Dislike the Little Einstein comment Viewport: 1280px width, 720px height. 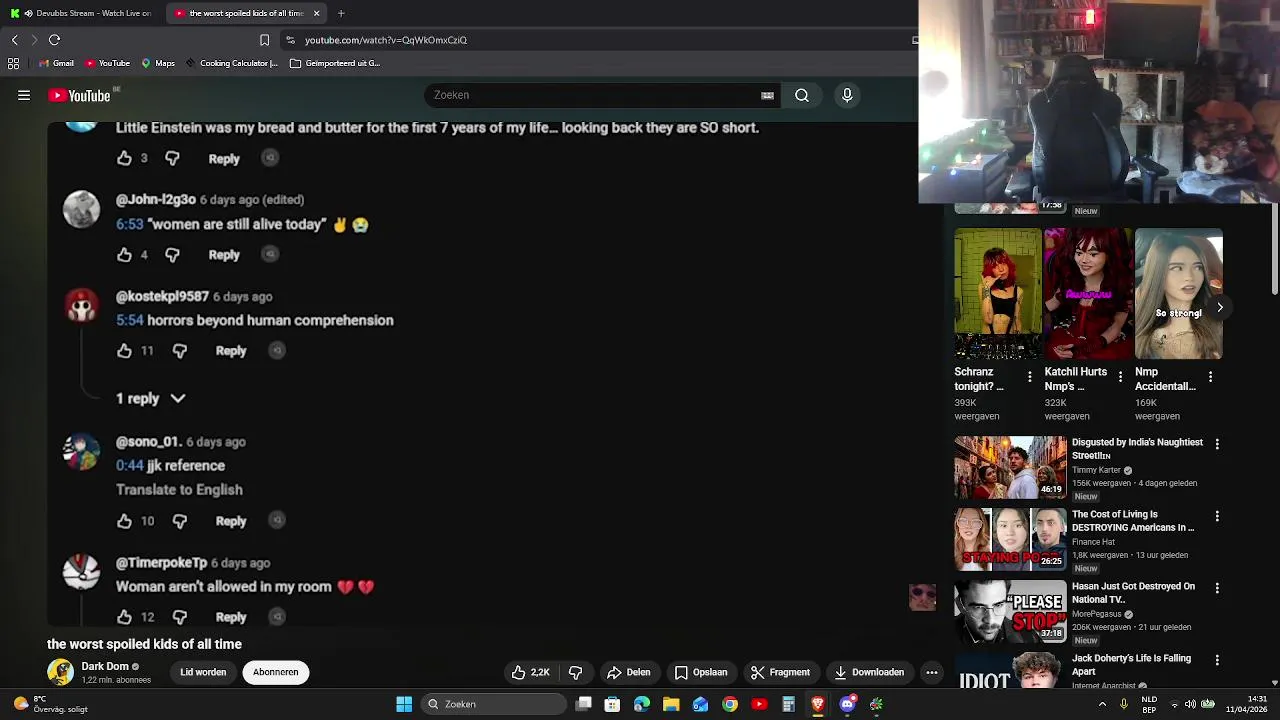[x=172, y=158]
